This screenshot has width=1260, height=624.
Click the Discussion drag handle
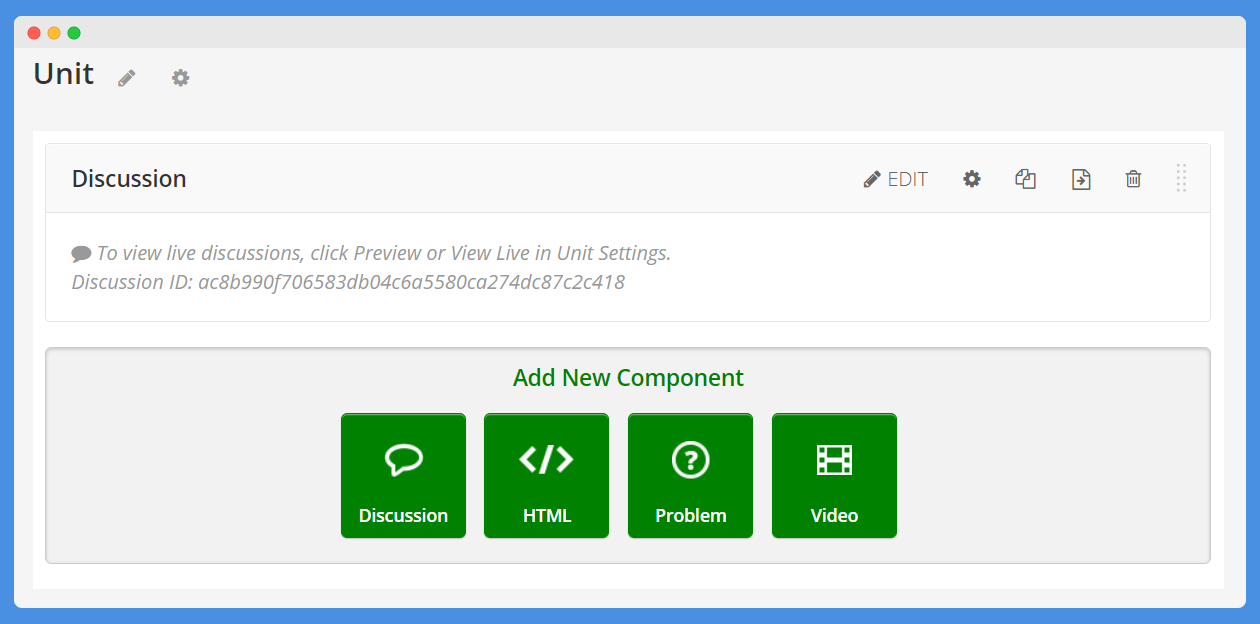coord(1181,178)
